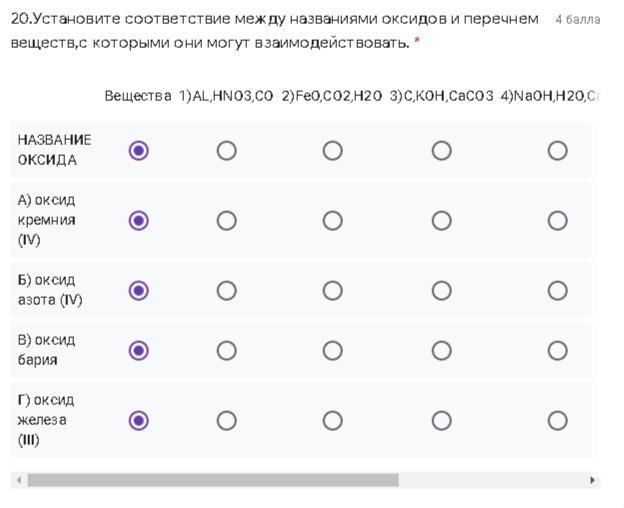Select option 1 for оксид кремния (IV) row

(x=227, y=220)
